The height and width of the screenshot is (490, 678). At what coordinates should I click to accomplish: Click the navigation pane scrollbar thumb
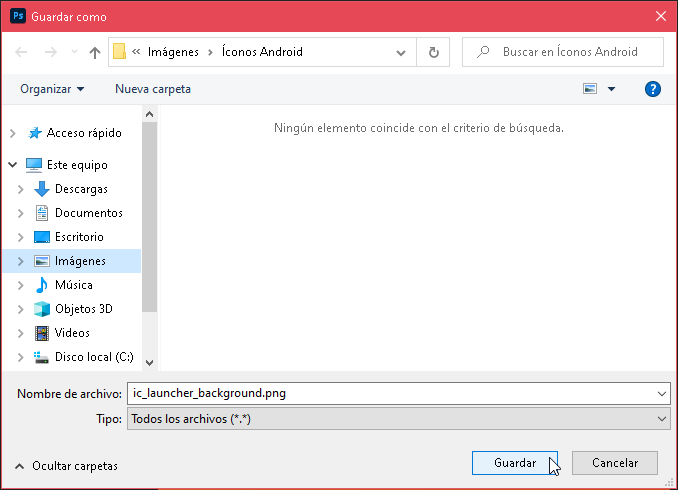(150, 217)
